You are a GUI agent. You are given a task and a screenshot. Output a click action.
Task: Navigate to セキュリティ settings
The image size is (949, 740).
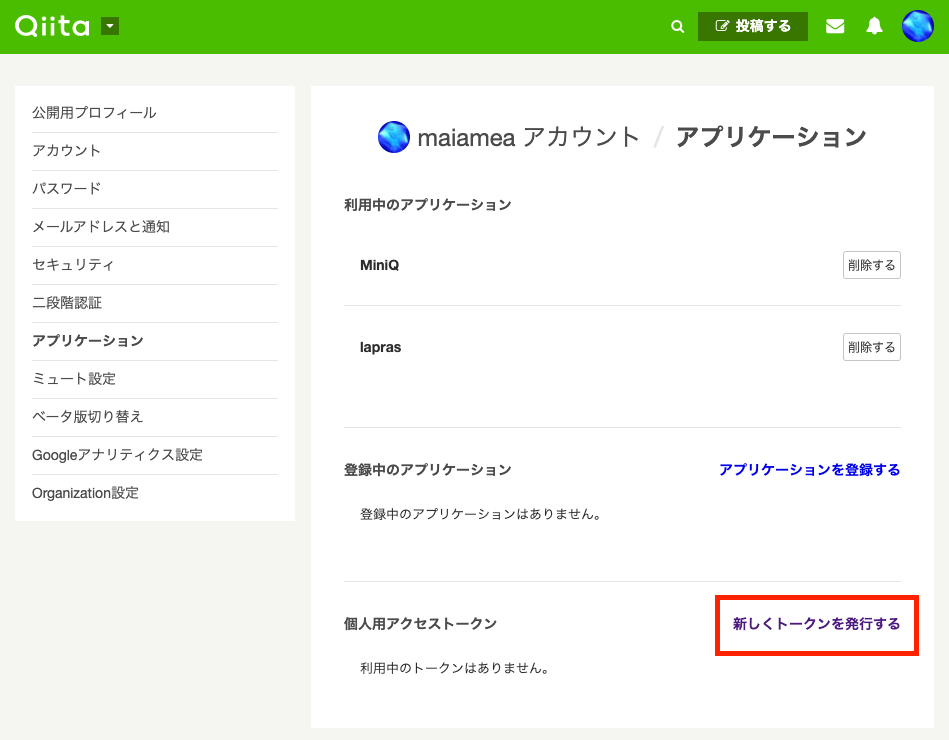[x=73, y=265]
